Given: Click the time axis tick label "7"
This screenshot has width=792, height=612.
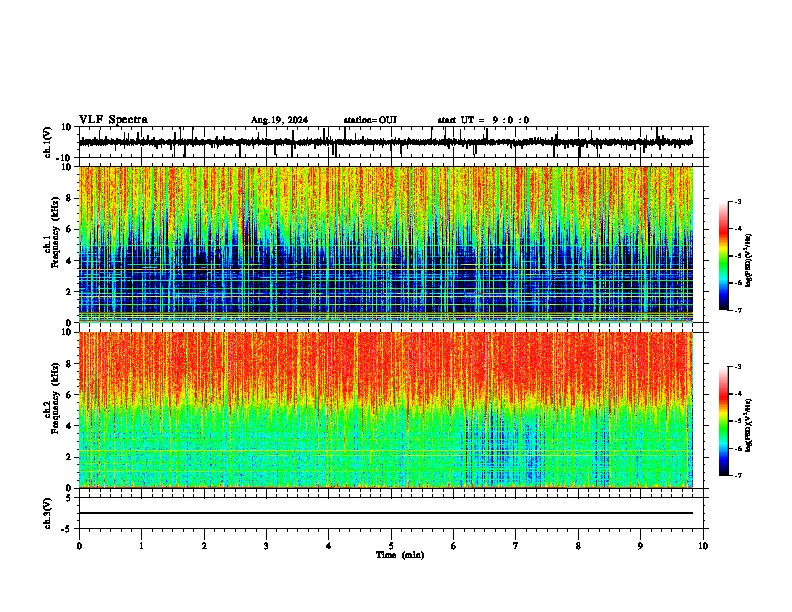Looking at the screenshot, I should coord(516,545).
